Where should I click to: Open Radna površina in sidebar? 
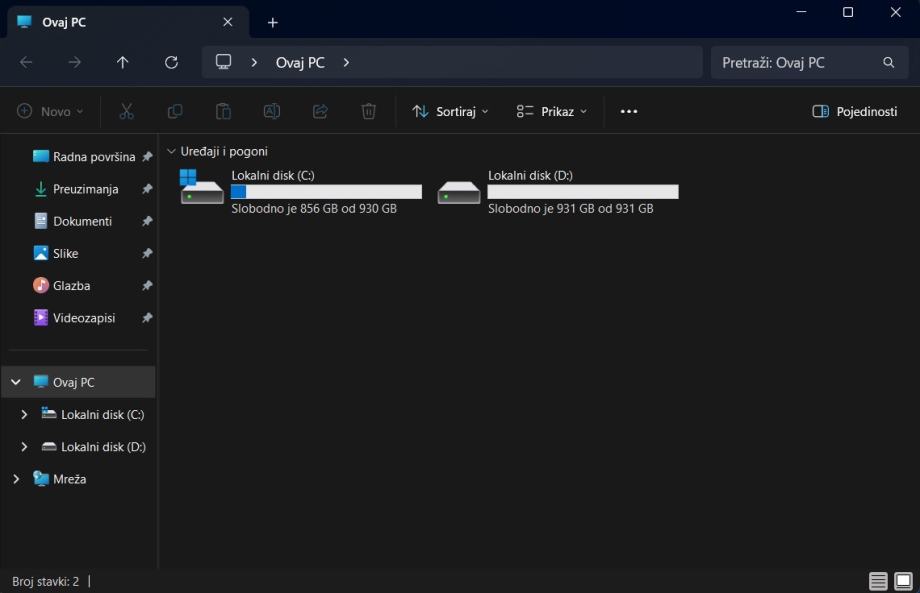84,157
